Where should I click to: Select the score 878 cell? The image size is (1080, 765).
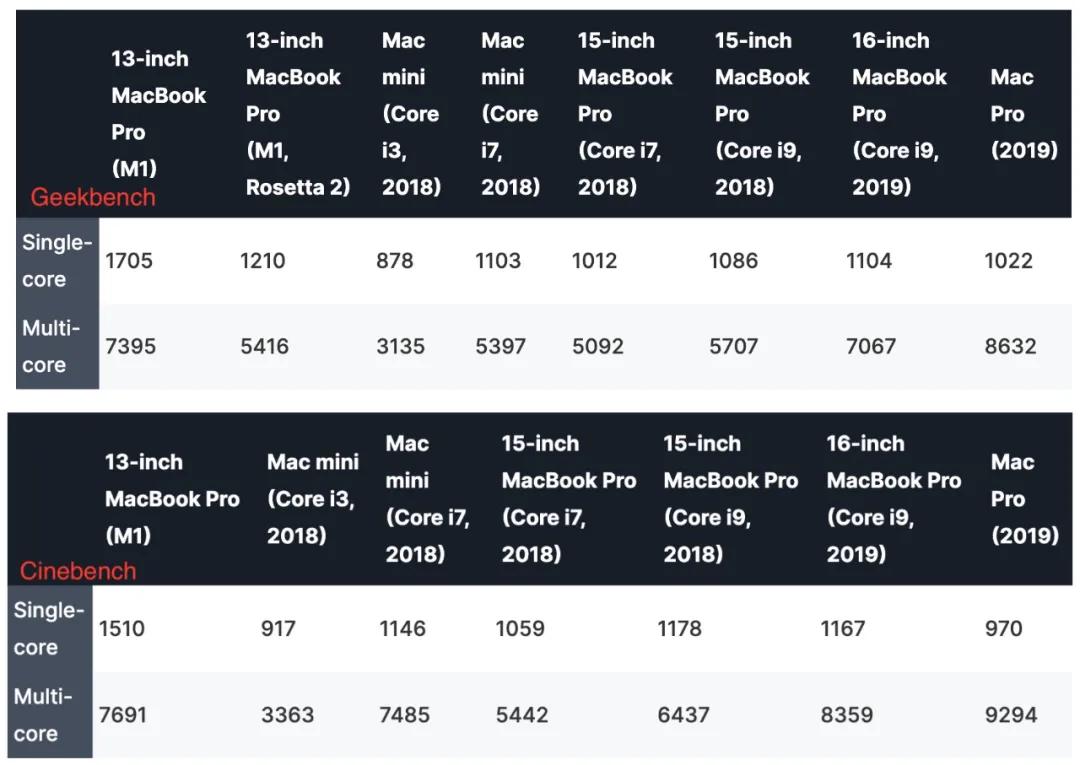[x=395, y=261]
